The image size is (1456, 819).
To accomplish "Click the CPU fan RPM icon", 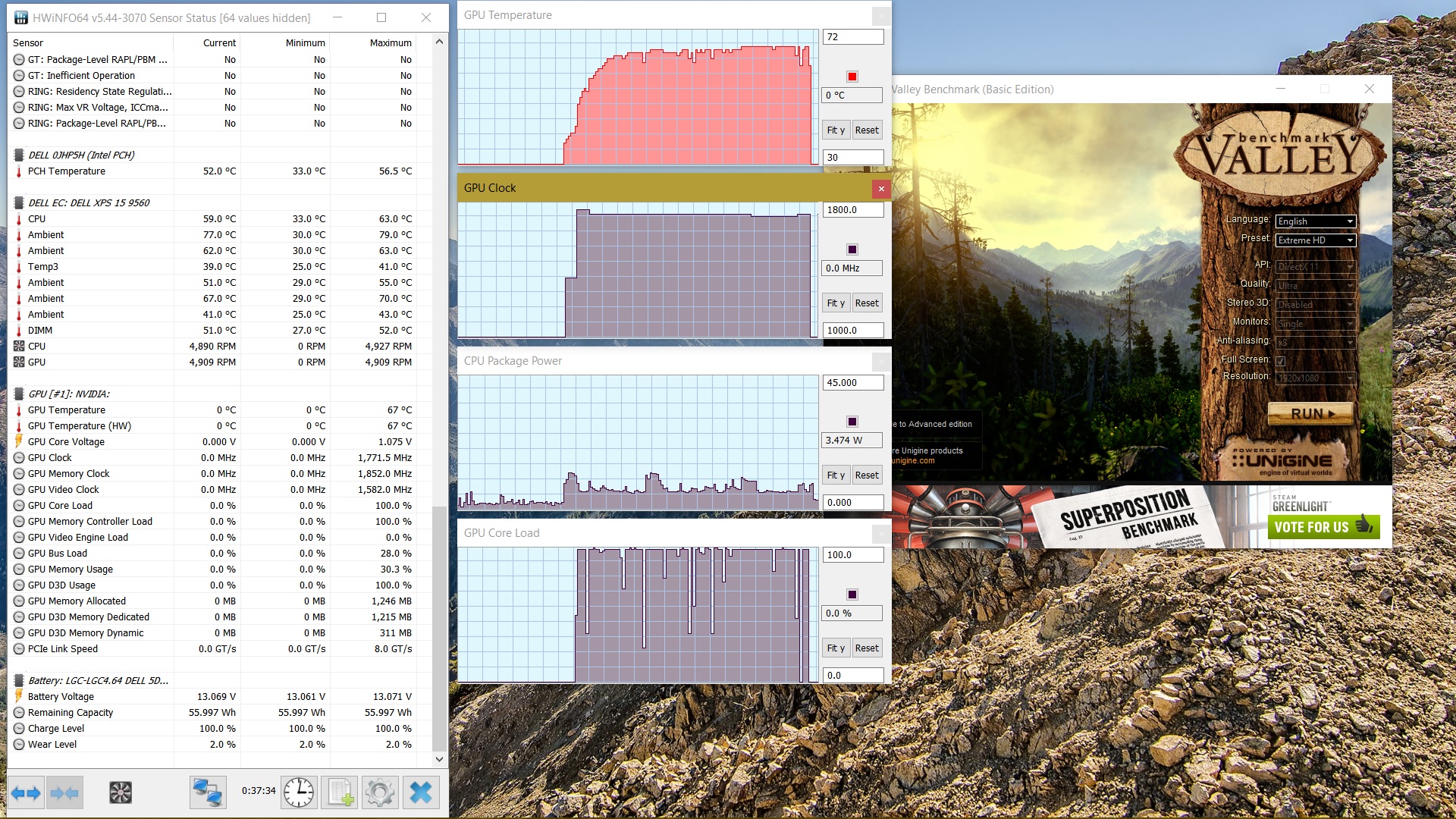I will click(19, 347).
